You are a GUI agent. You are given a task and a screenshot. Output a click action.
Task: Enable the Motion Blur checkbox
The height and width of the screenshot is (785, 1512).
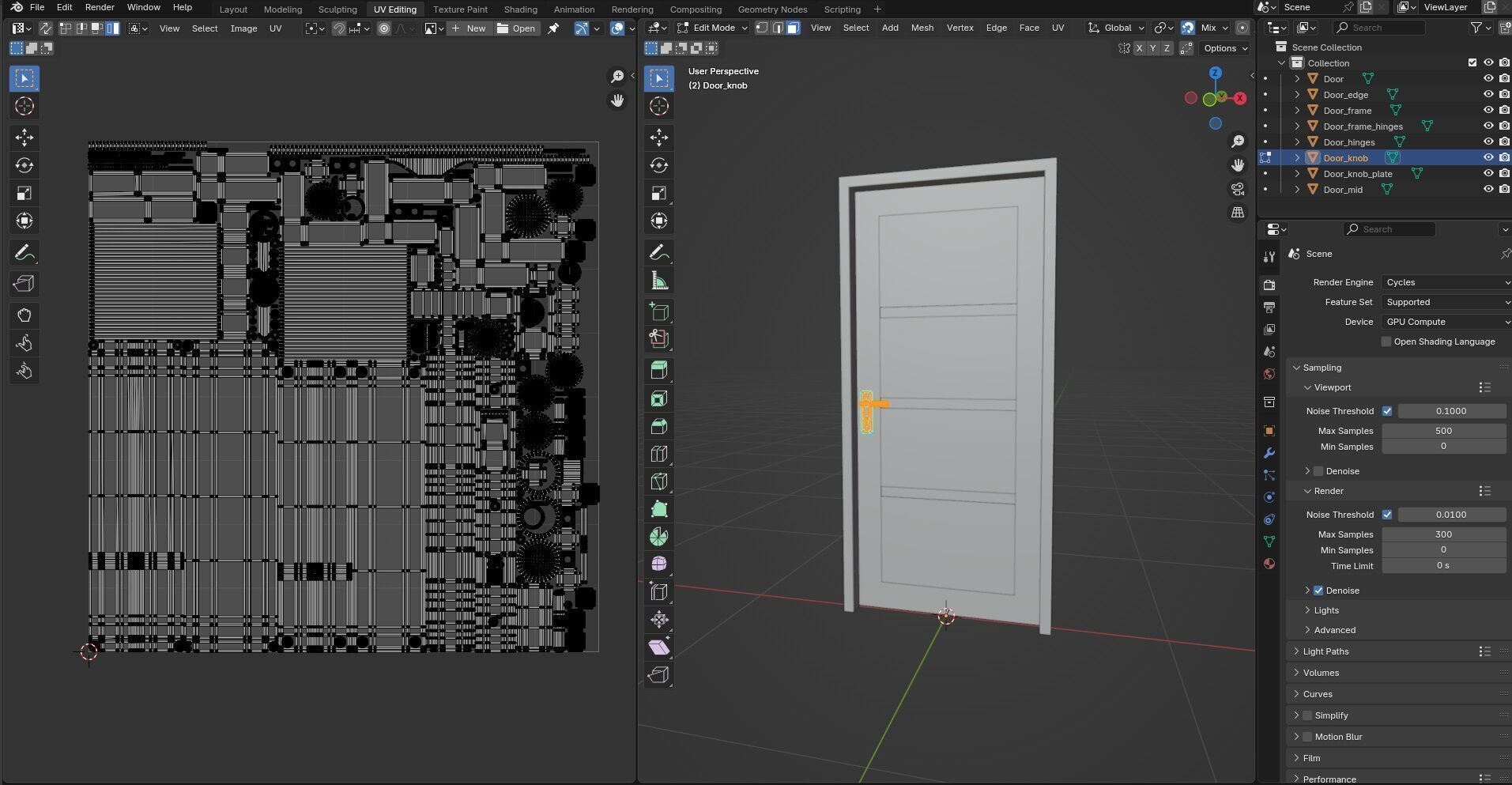1307,737
